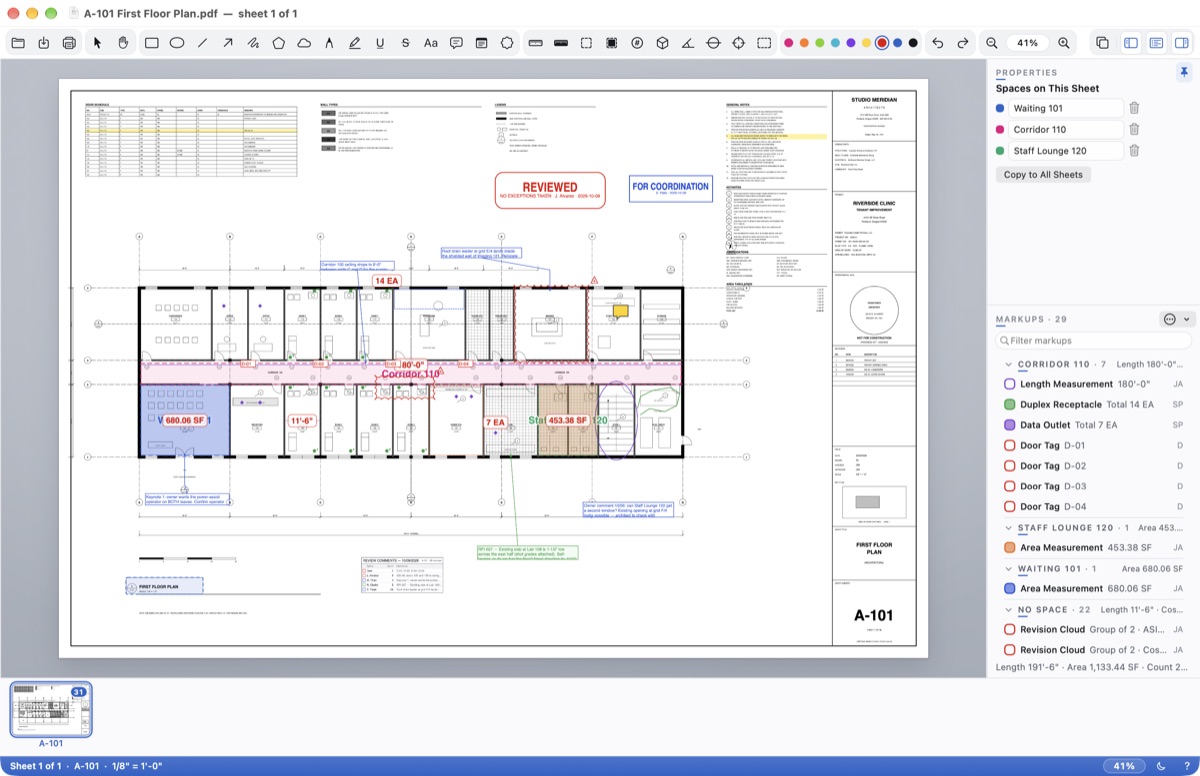Delete the Staff Lounge 120 space
This screenshot has width=1200, height=776.
[1134, 151]
